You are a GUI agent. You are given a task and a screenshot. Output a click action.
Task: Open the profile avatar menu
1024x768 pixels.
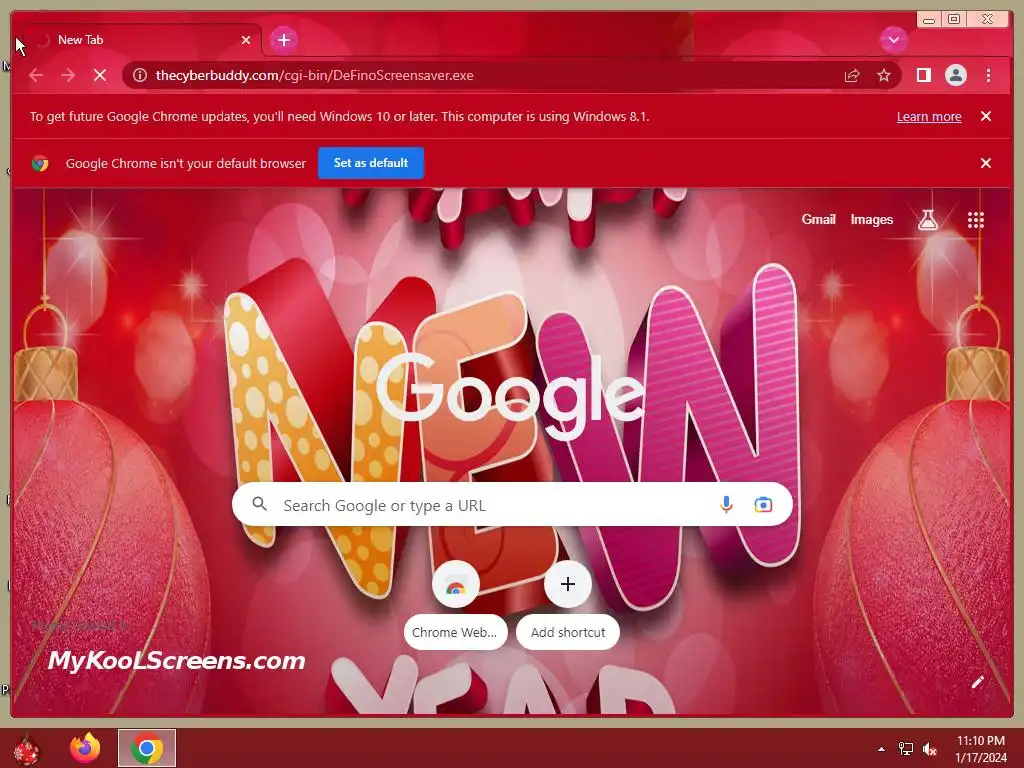(x=955, y=75)
